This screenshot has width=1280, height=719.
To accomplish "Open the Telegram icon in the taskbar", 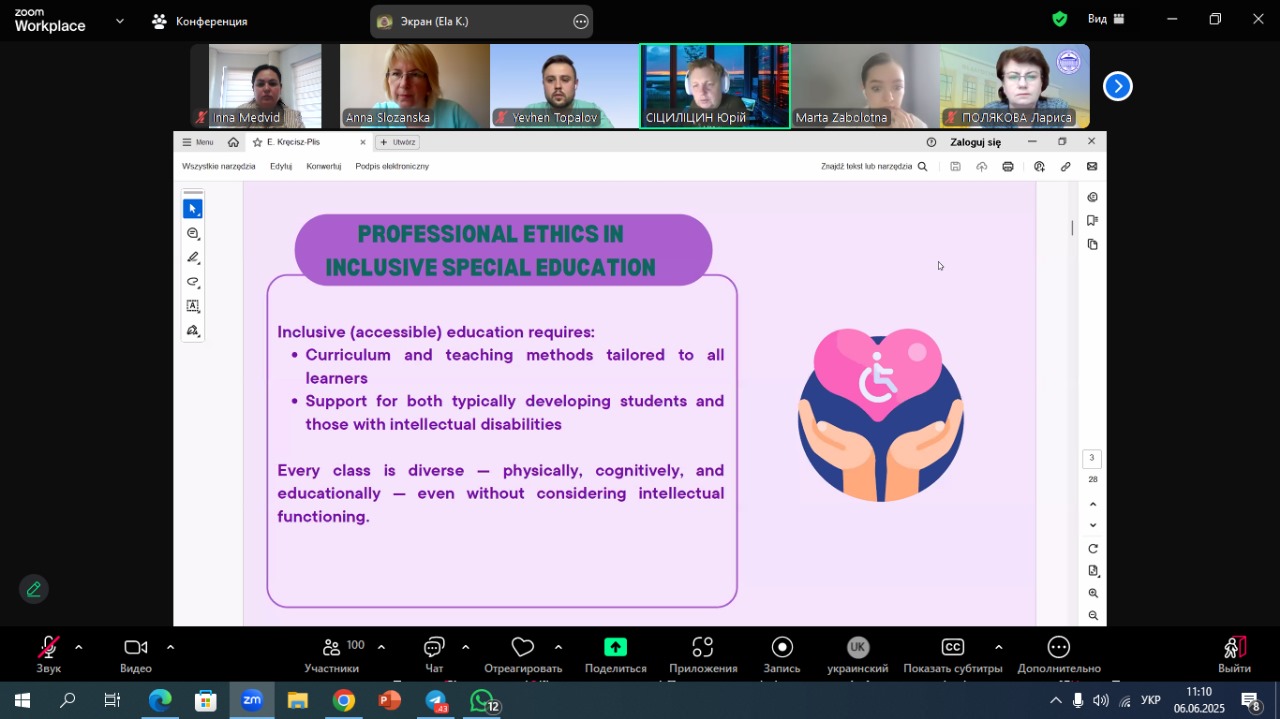I will pos(436,701).
